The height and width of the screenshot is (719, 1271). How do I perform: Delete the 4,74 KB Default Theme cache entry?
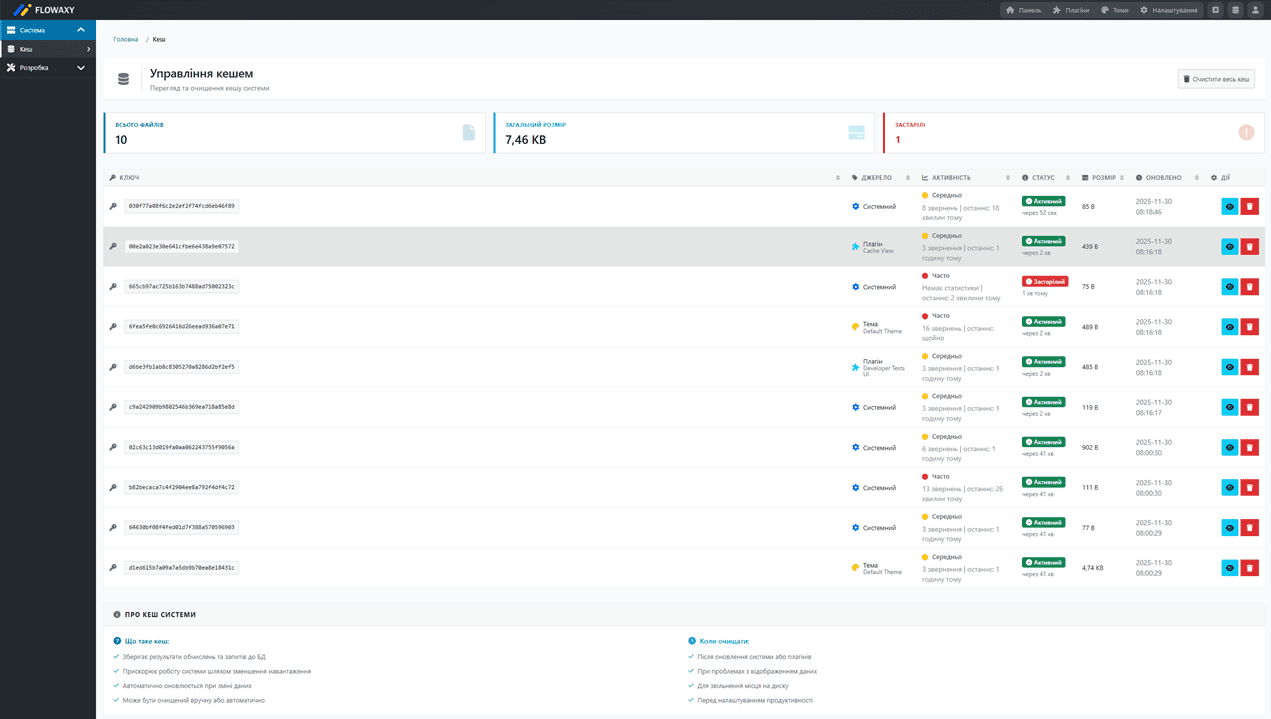pos(1249,568)
